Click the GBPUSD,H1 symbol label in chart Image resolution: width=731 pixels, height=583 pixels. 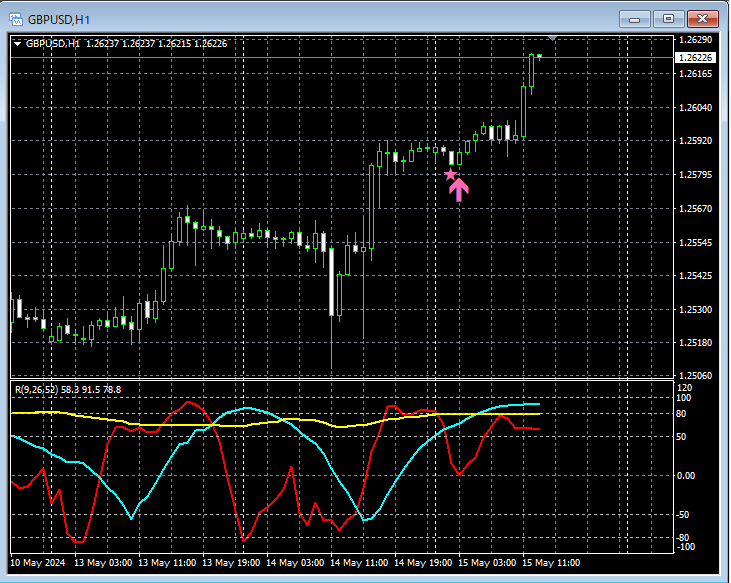53,44
